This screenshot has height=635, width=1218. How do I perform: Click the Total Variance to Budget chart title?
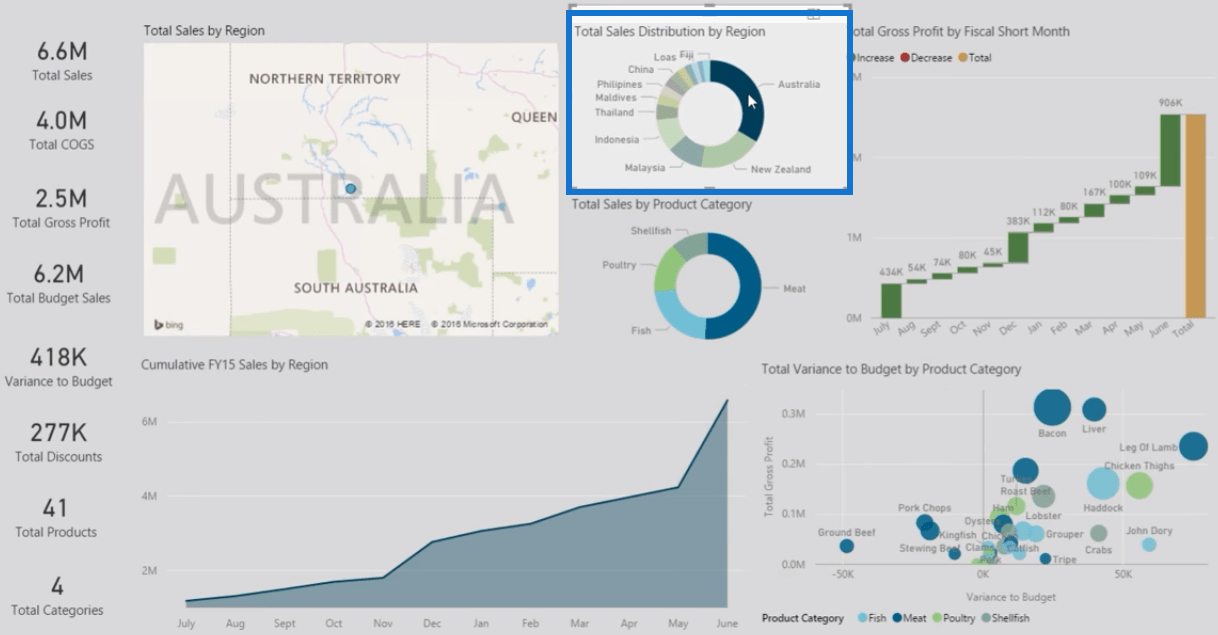[891, 369]
